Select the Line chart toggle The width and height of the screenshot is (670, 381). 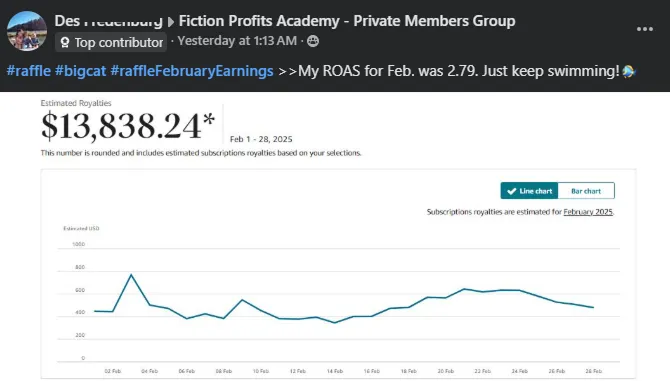pos(529,191)
